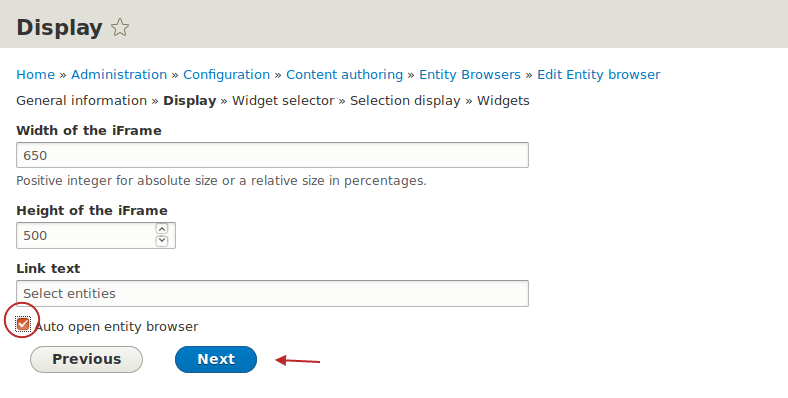The image size is (788, 398).
Task: Click the star shortcut icon beside Display
Action: point(120,28)
